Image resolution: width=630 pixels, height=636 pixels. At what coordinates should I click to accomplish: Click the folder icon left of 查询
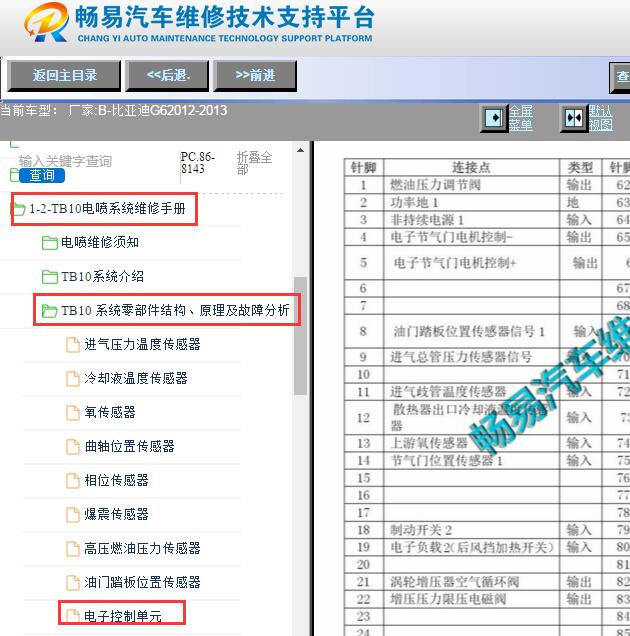(14, 175)
